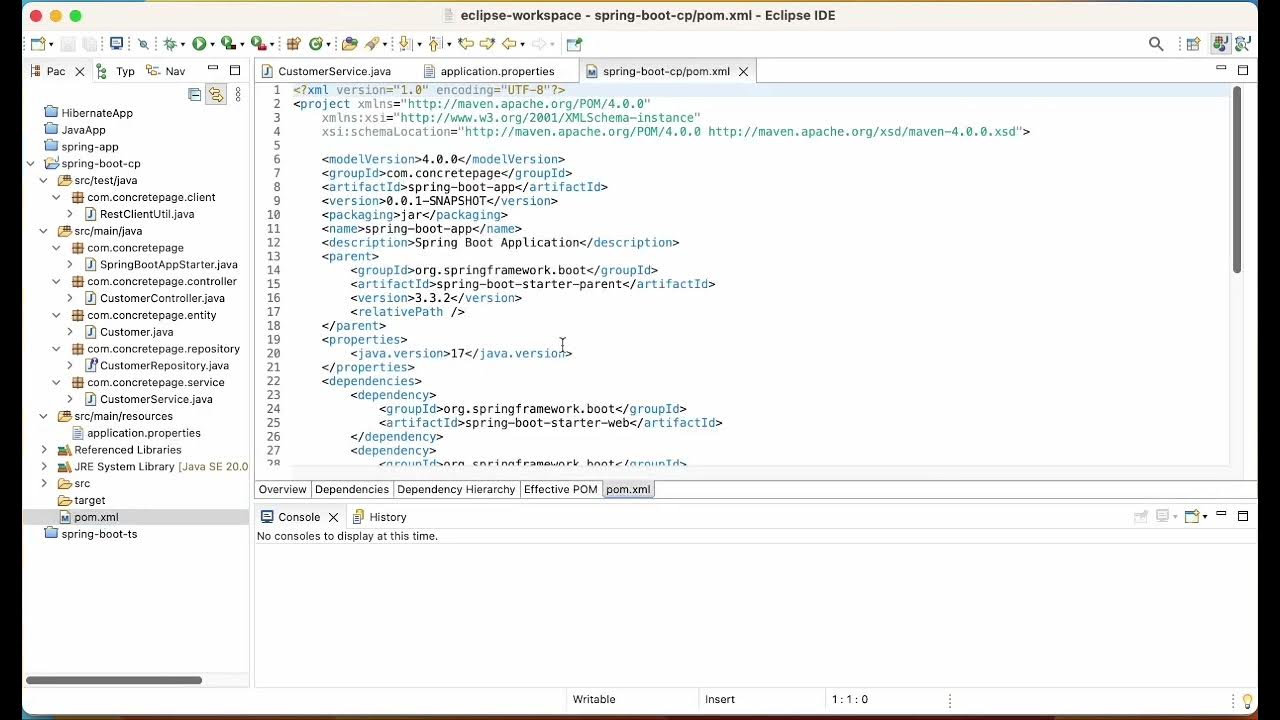Click the Coverage launch toolbar icon
Image resolution: width=1280 pixels, height=720 pixels.
pos(228,44)
